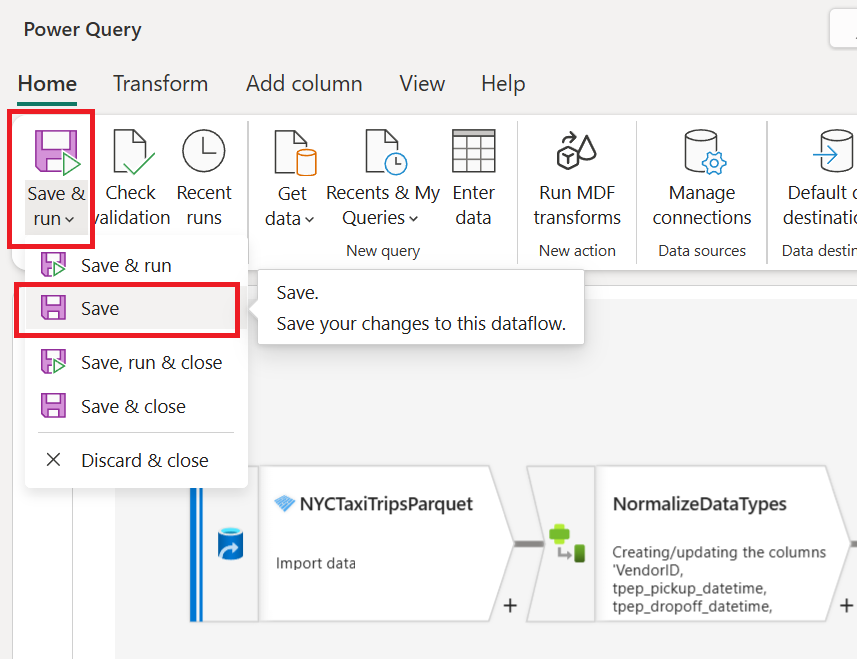Image resolution: width=857 pixels, height=659 pixels.
Task: Click the Get data file icon
Action: click(x=295, y=152)
